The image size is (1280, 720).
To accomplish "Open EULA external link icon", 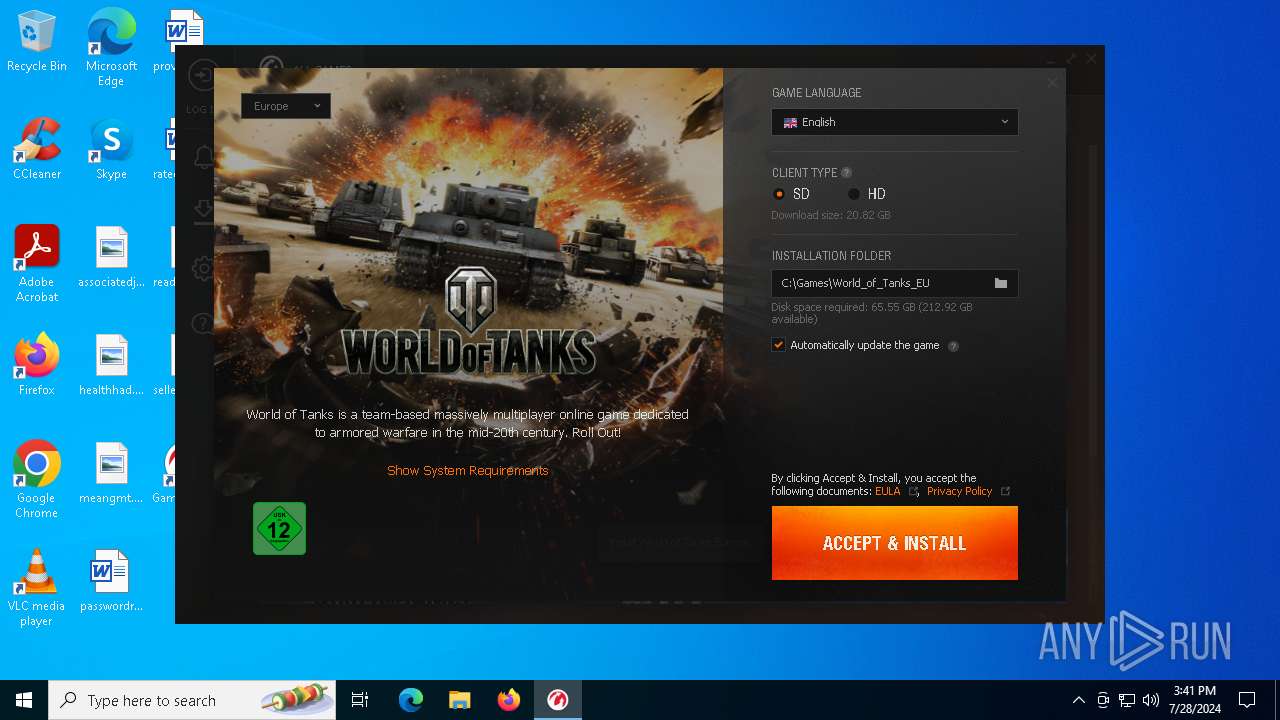I will click(913, 491).
